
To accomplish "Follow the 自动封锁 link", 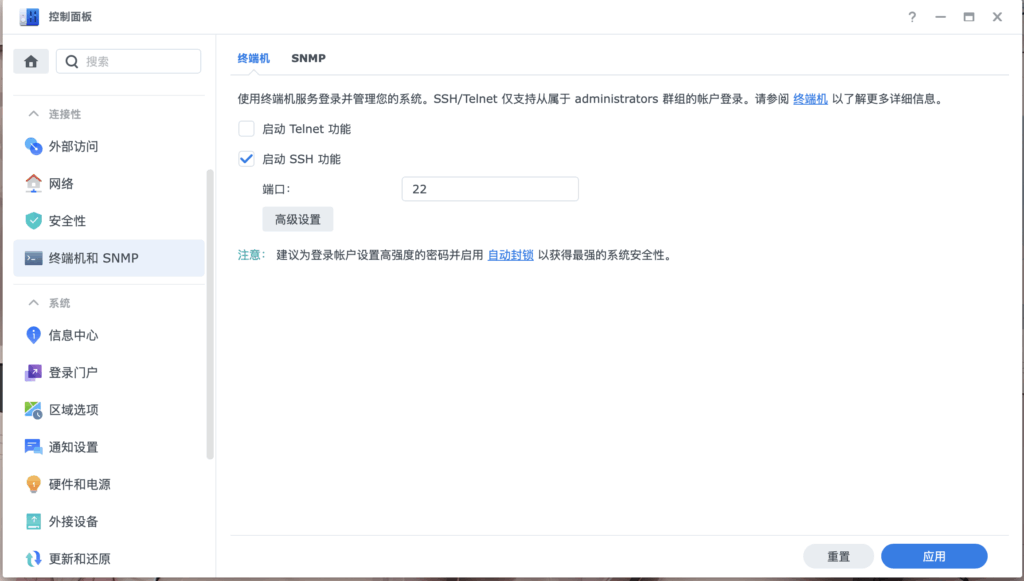I will pyautogui.click(x=510, y=255).
